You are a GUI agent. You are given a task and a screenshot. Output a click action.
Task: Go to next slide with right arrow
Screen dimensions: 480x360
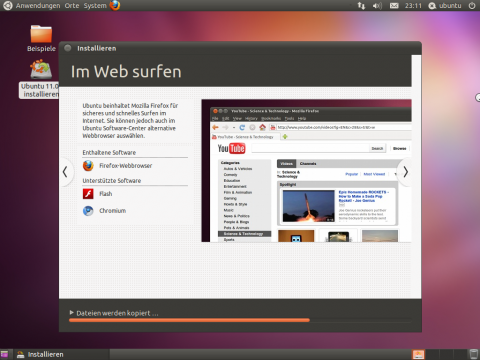(x=405, y=172)
